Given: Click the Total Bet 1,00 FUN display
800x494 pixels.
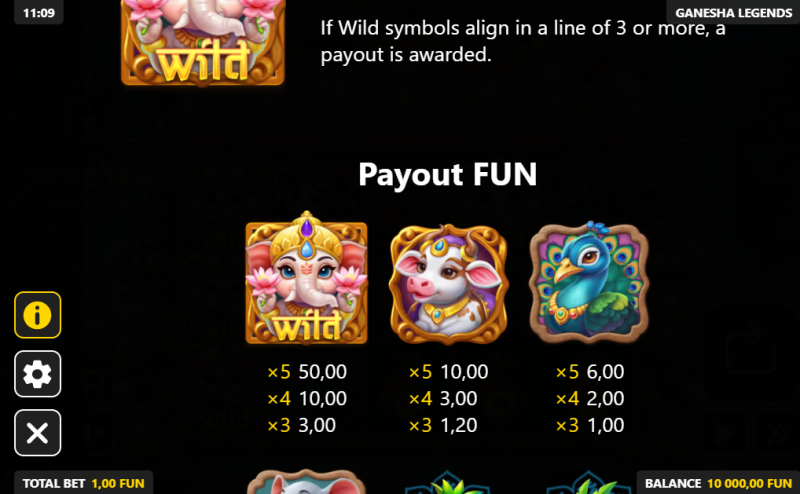Looking at the screenshot, I should coord(84,483).
